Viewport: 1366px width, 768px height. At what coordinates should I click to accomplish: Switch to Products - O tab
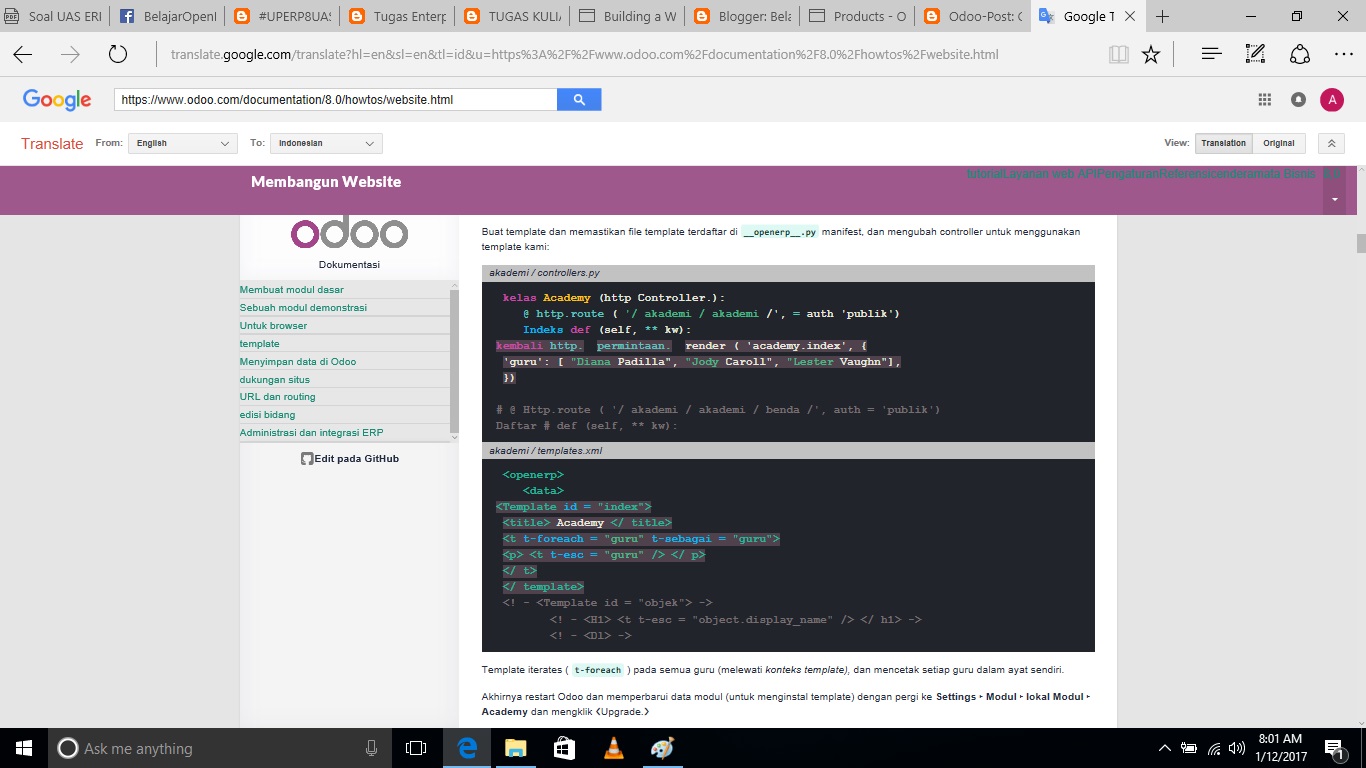pyautogui.click(x=857, y=16)
